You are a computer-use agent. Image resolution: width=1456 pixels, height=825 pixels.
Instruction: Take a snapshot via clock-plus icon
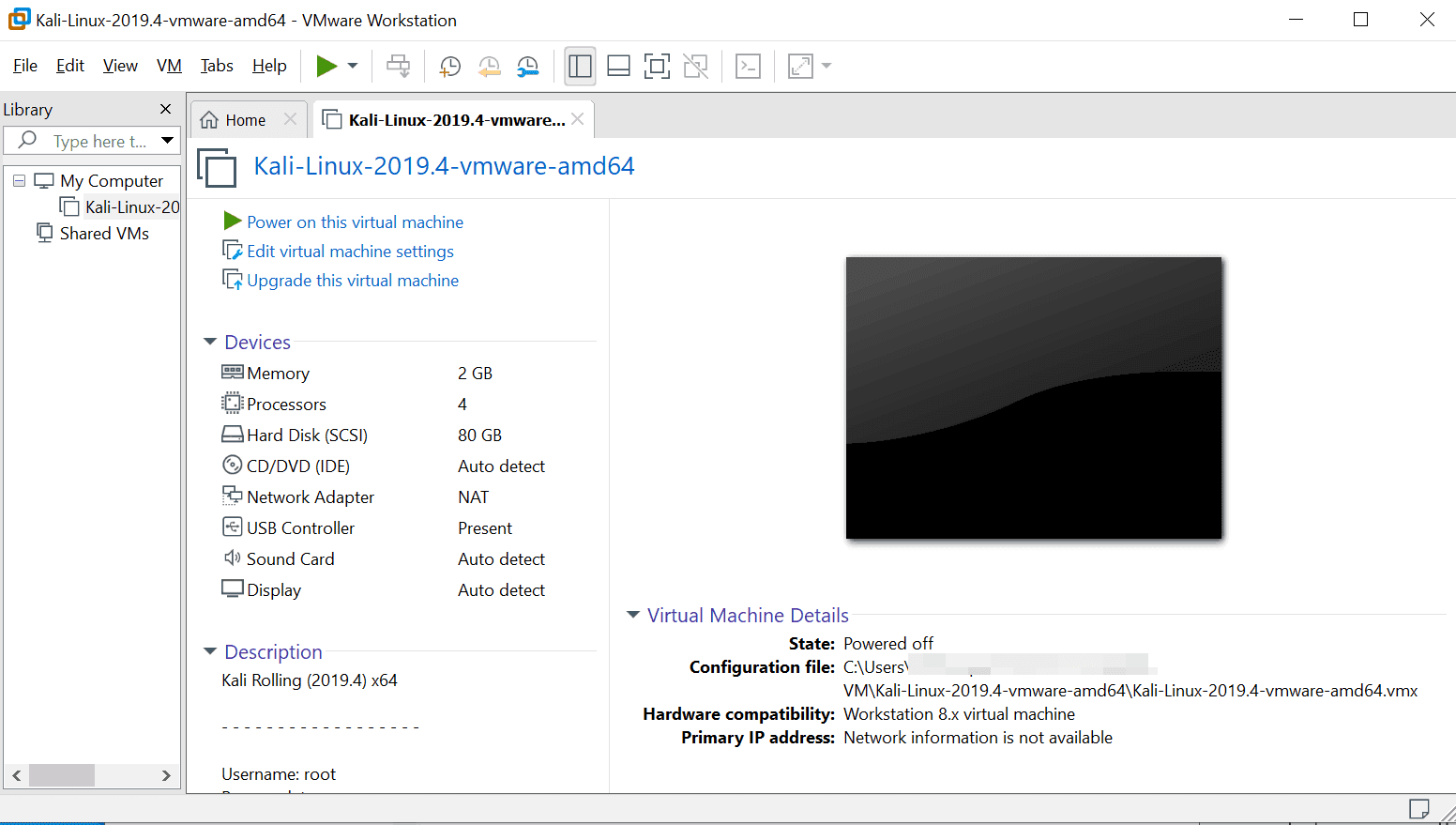point(450,66)
